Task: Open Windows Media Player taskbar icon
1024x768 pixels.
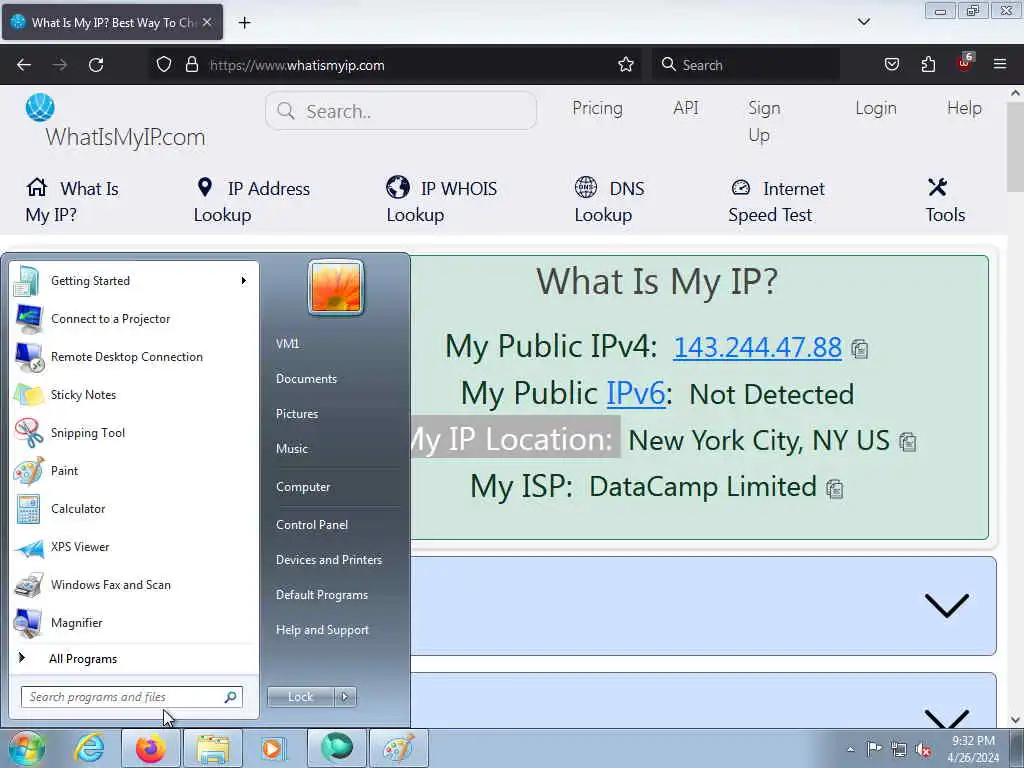Action: 274,748
